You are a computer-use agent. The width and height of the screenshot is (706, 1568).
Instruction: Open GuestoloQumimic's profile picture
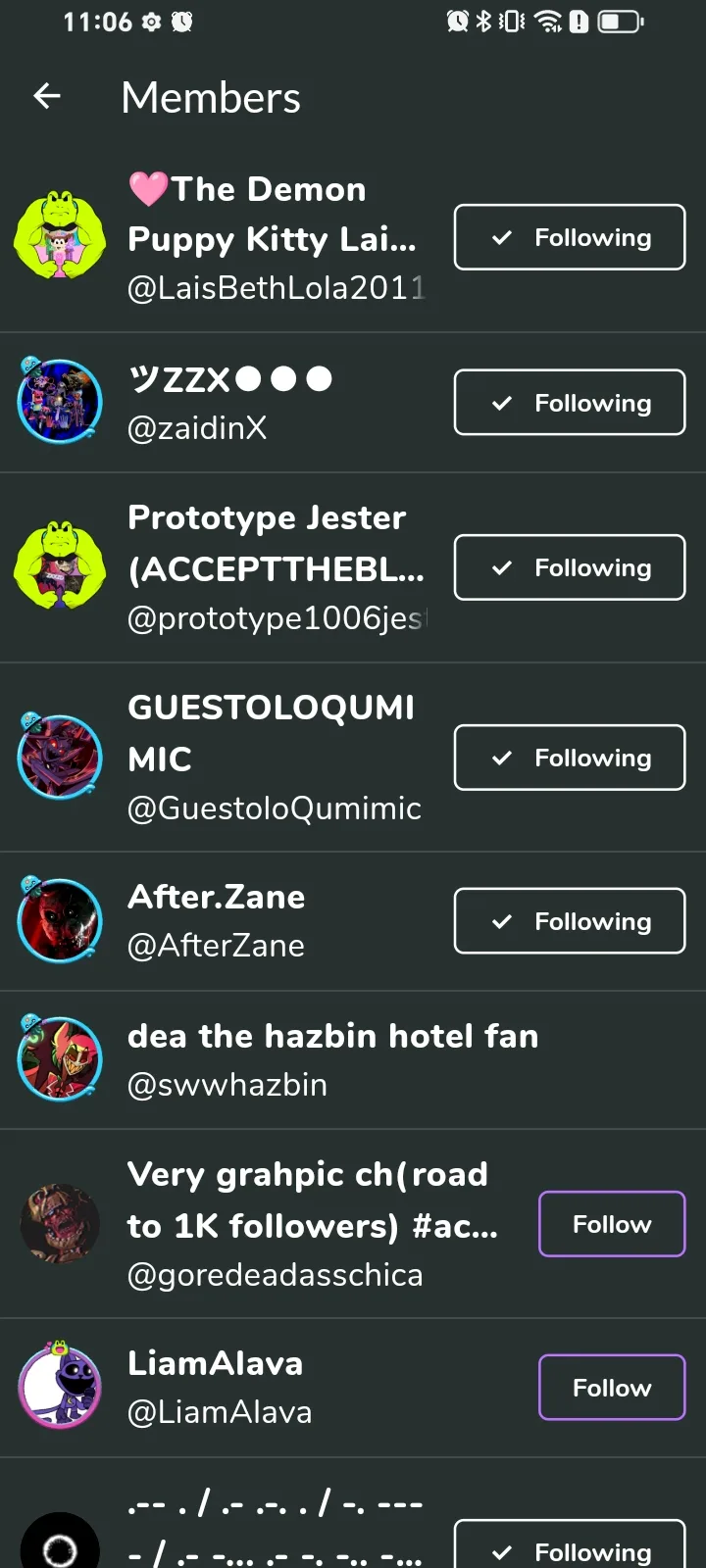coord(60,757)
